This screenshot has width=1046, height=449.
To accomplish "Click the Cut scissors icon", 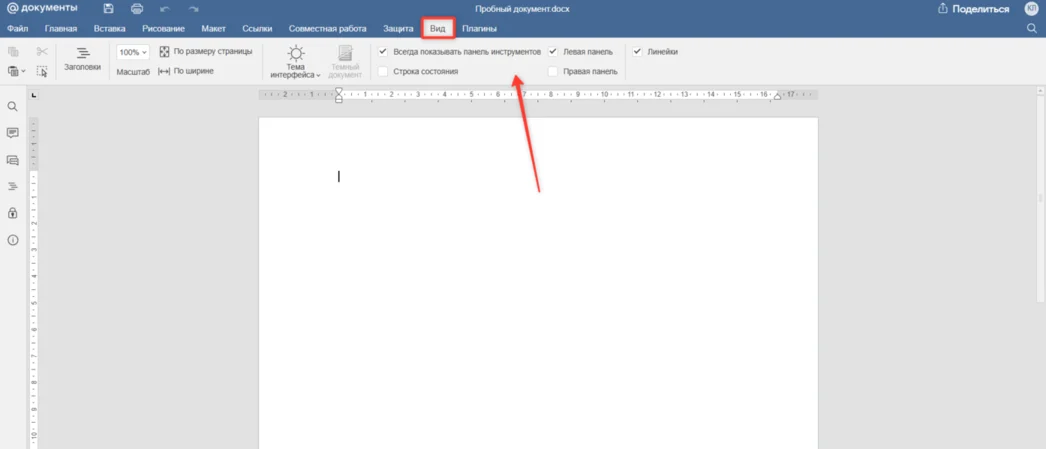I will [x=42, y=51].
